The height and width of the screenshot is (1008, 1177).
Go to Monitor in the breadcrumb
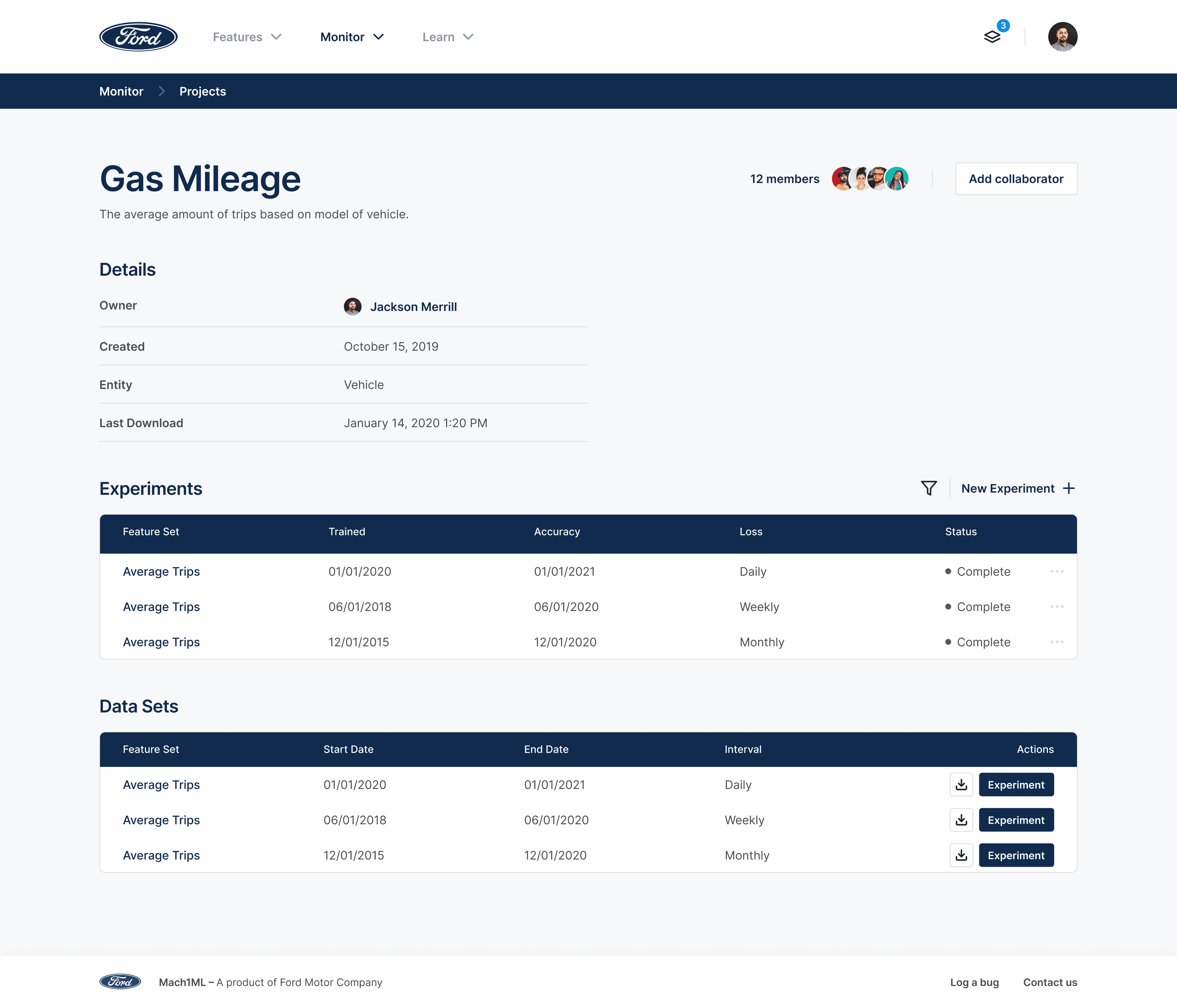[121, 91]
